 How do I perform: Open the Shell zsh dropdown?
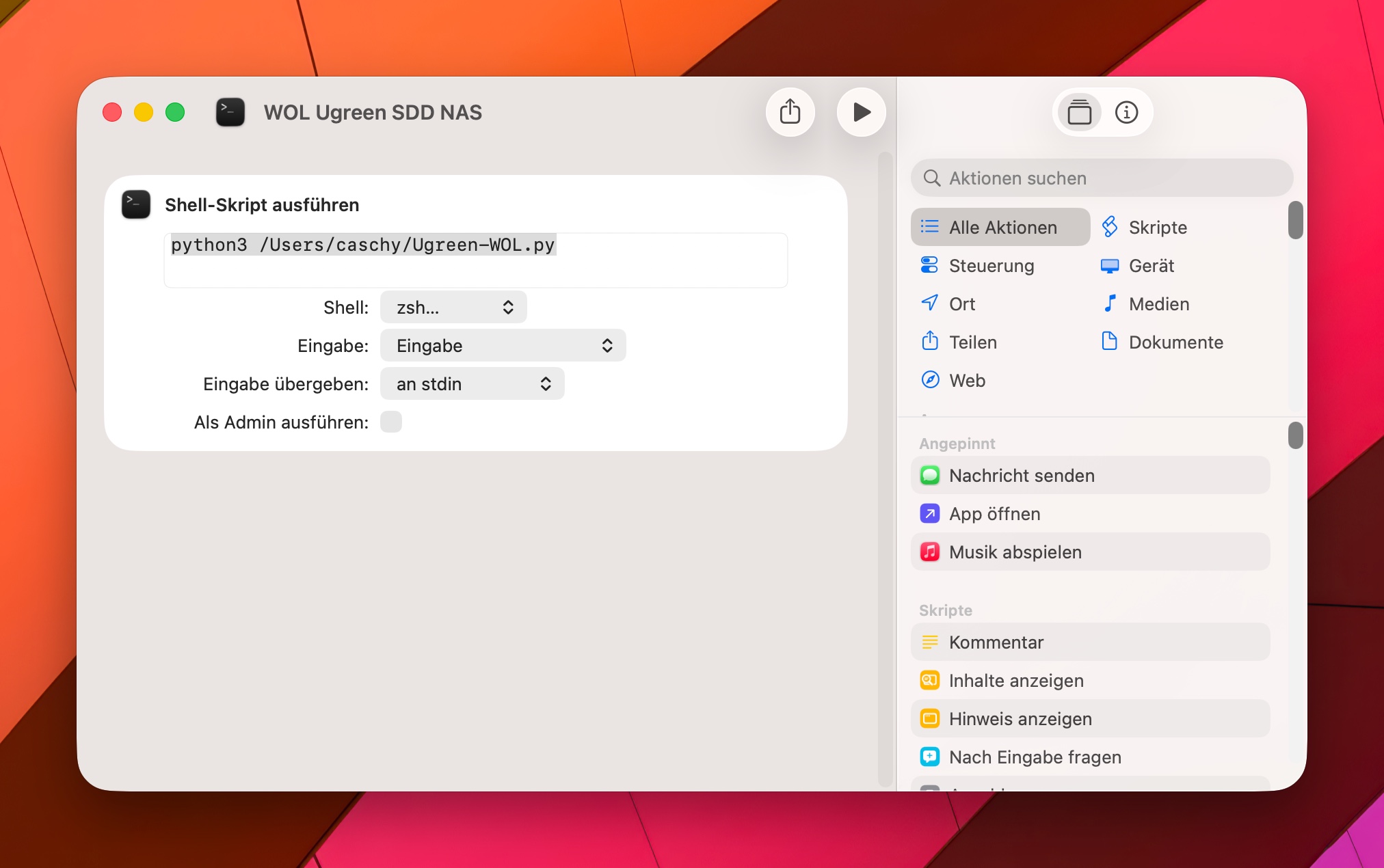pyautogui.click(x=453, y=307)
